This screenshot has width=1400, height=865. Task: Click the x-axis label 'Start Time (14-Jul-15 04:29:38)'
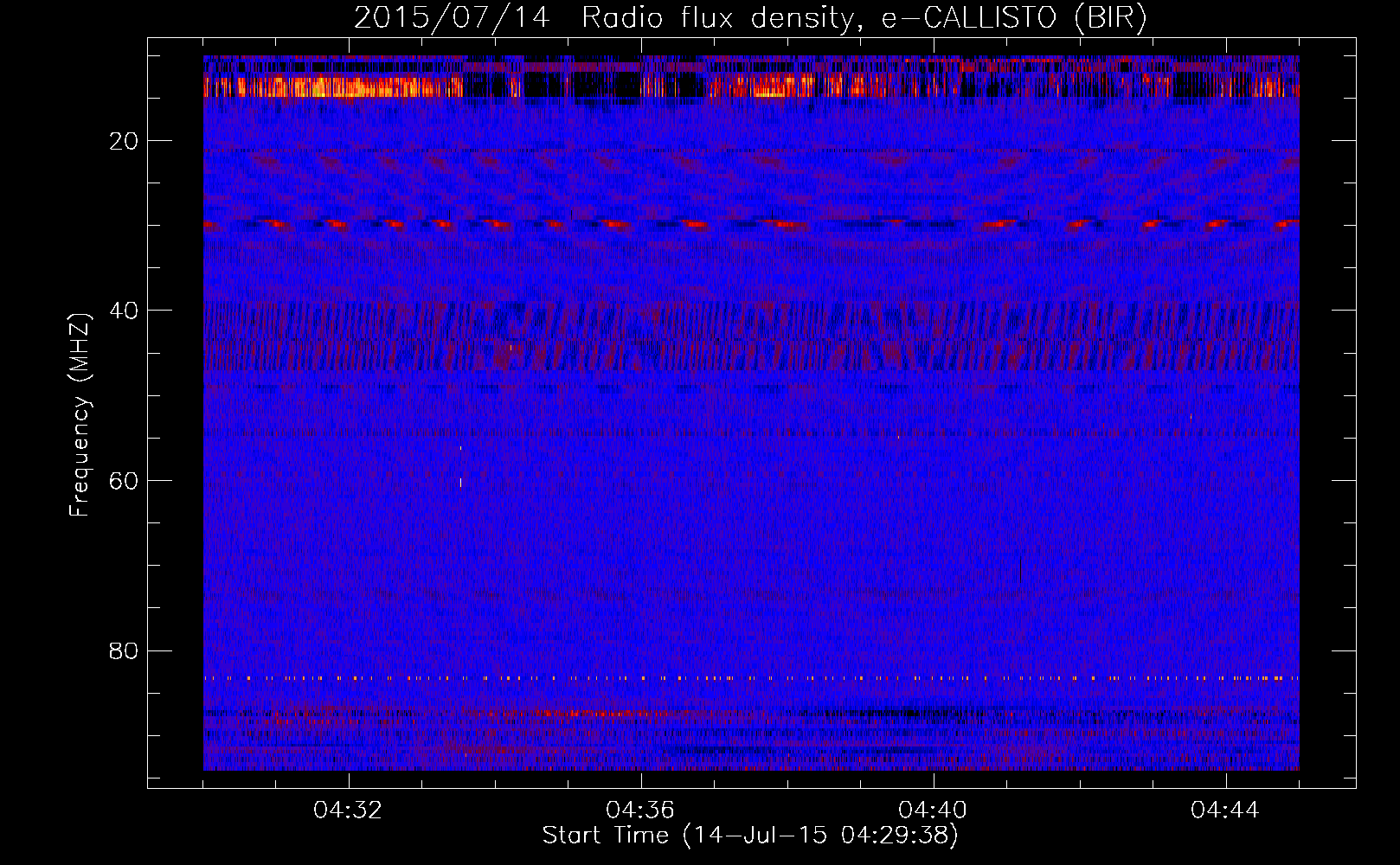click(x=750, y=836)
